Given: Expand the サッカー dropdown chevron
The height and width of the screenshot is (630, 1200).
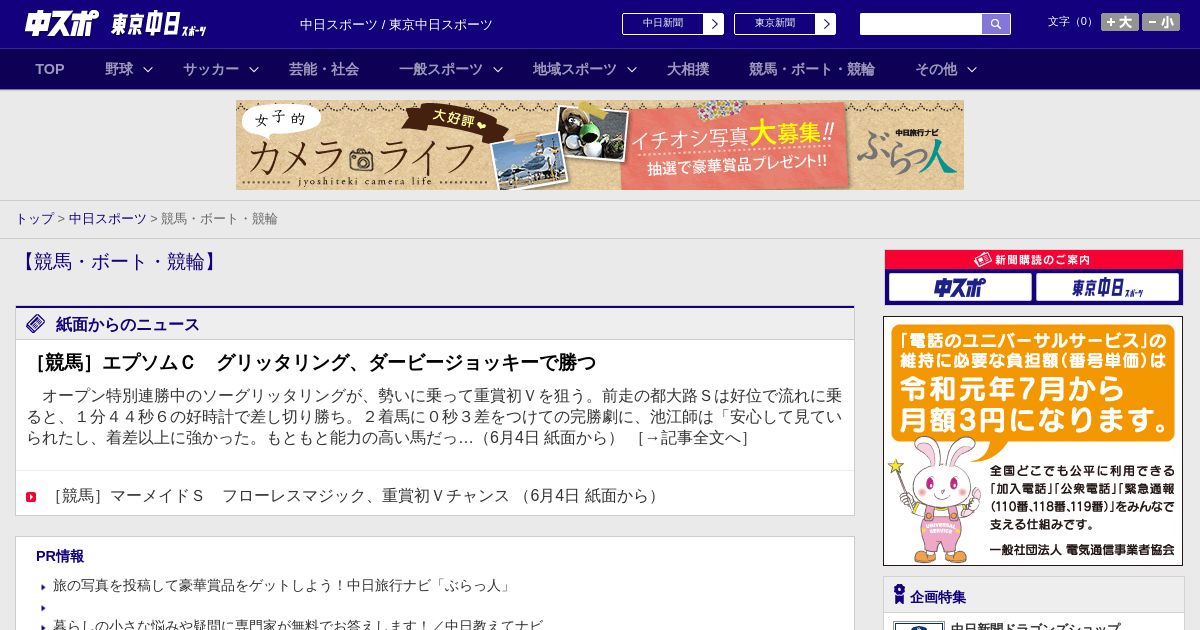Looking at the screenshot, I should coord(254,69).
